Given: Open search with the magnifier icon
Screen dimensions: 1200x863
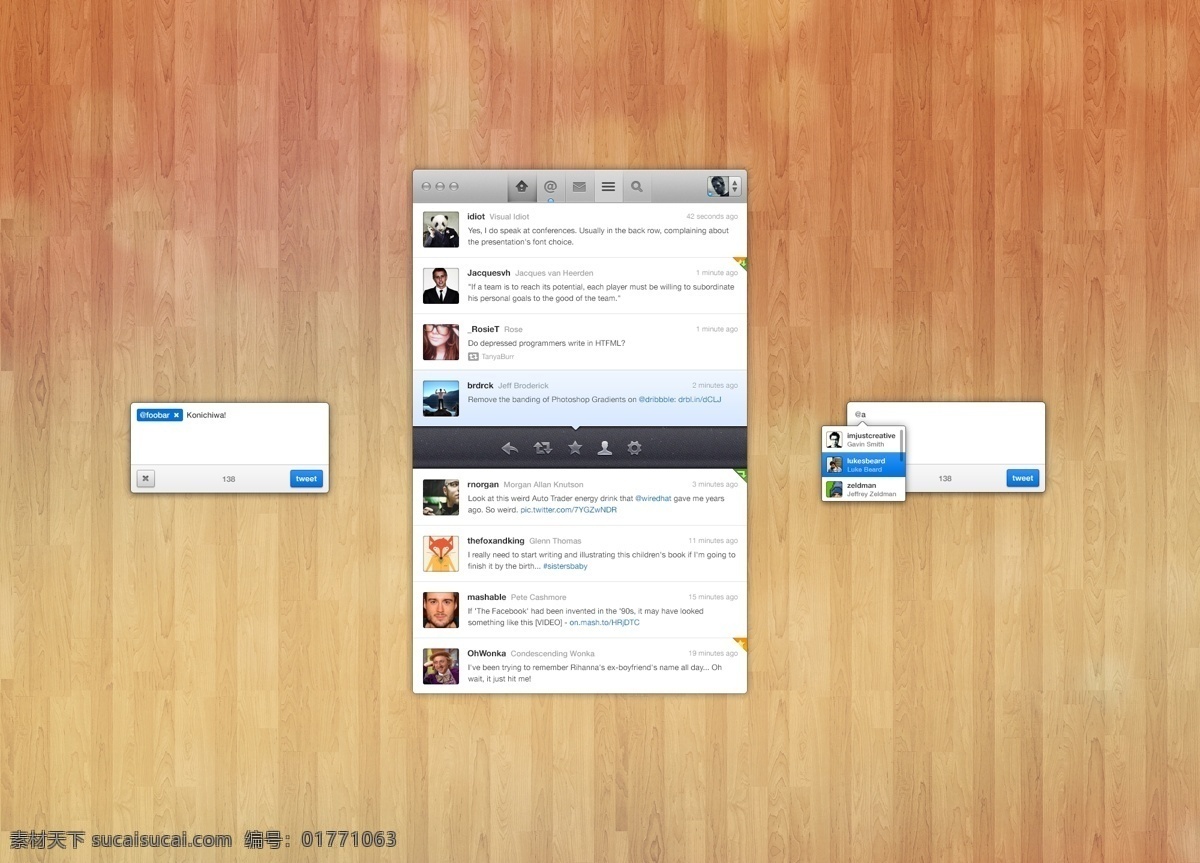Looking at the screenshot, I should [x=636, y=186].
